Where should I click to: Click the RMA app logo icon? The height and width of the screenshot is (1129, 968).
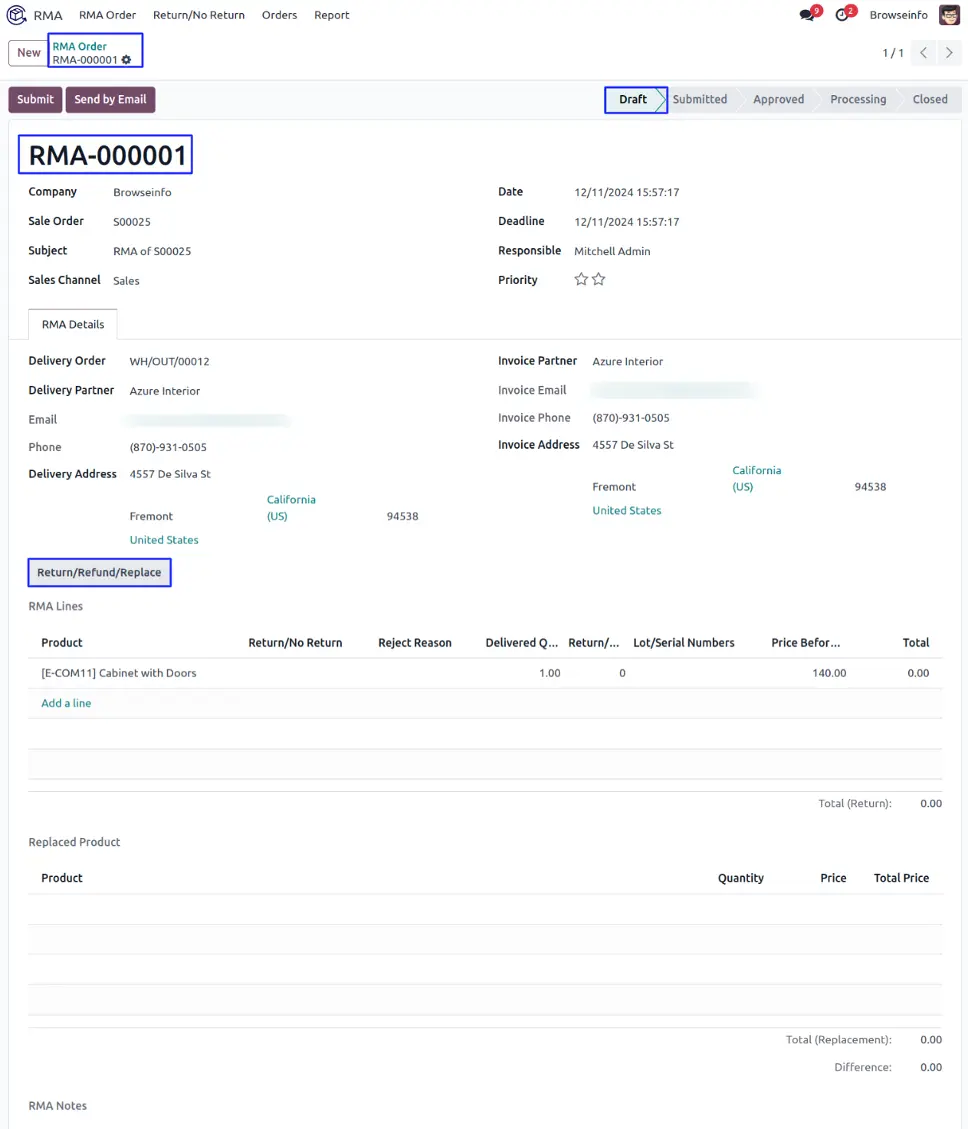pos(17,15)
